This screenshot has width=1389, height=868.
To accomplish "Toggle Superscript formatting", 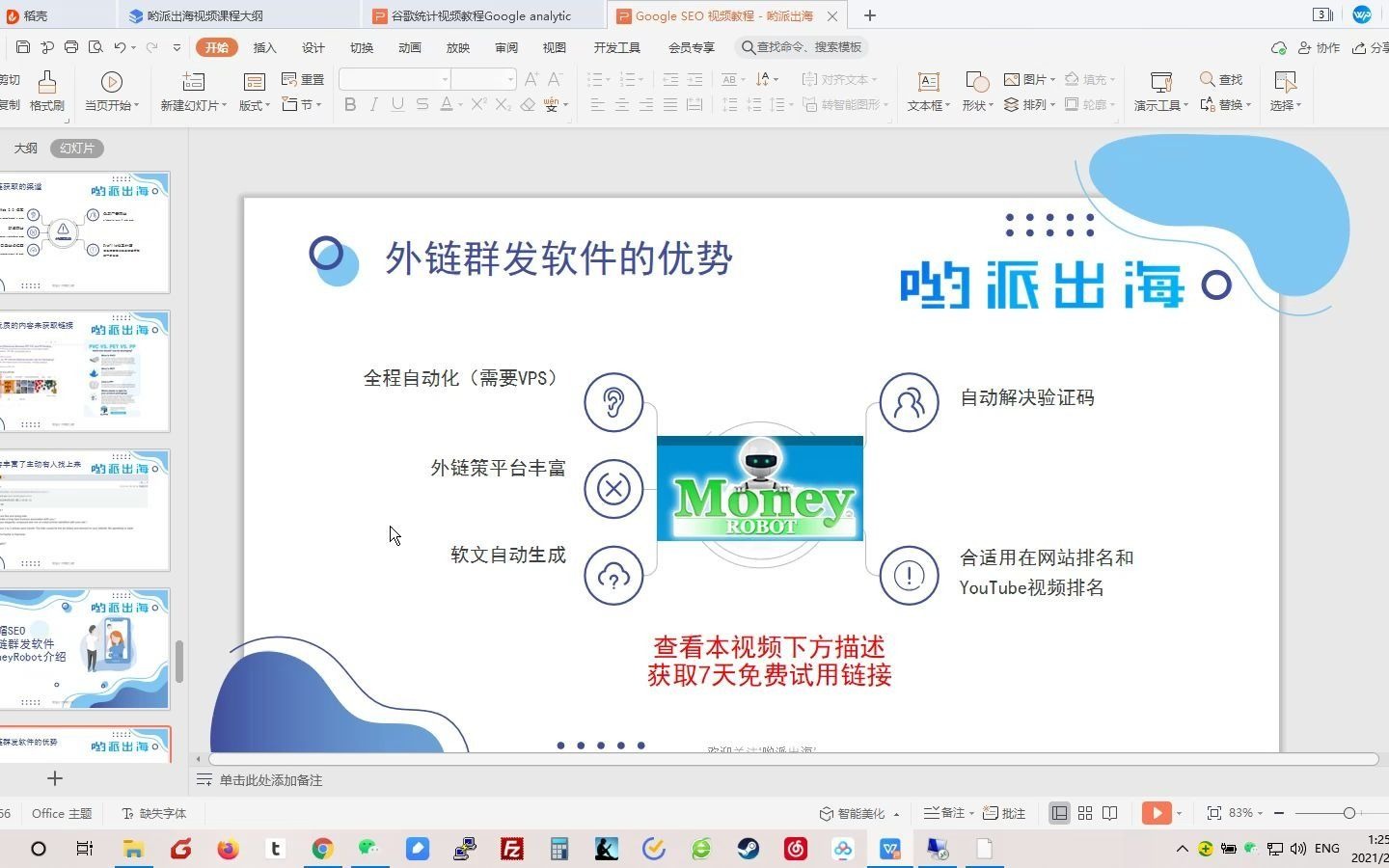I will 478,104.
